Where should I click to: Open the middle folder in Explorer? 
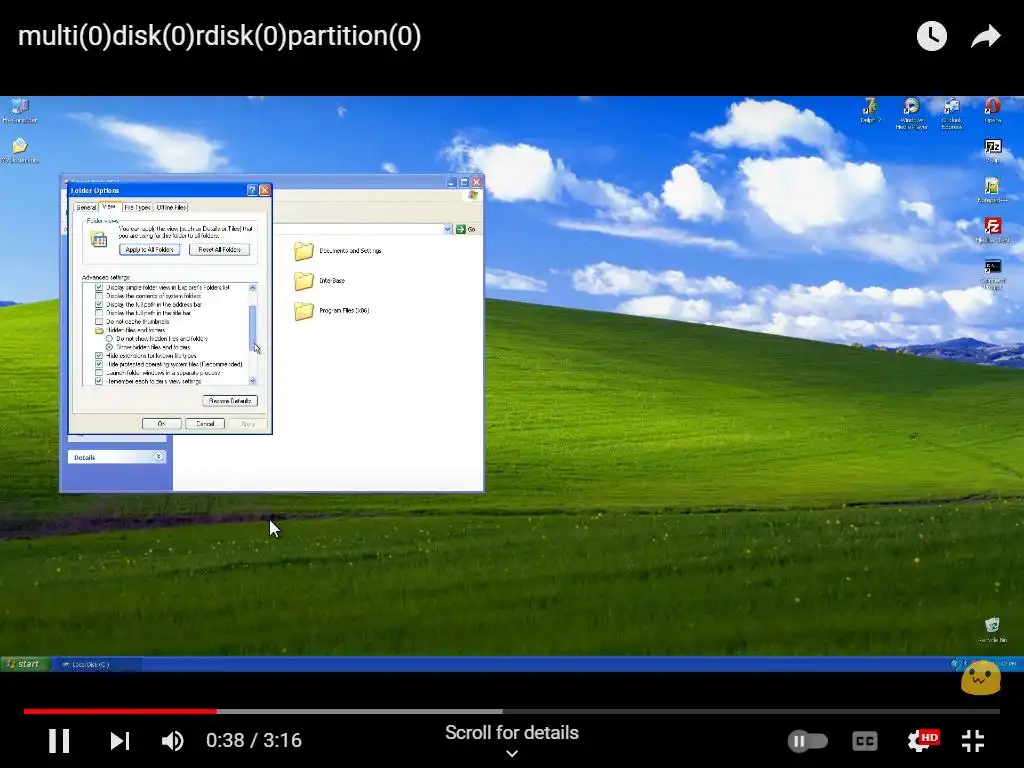tap(319, 281)
